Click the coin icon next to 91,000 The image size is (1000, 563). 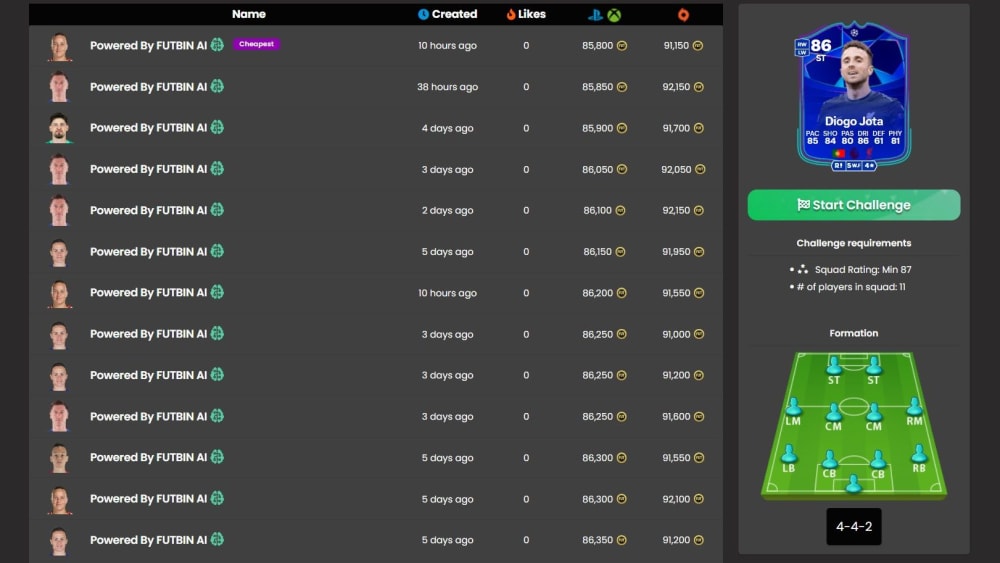coord(699,334)
